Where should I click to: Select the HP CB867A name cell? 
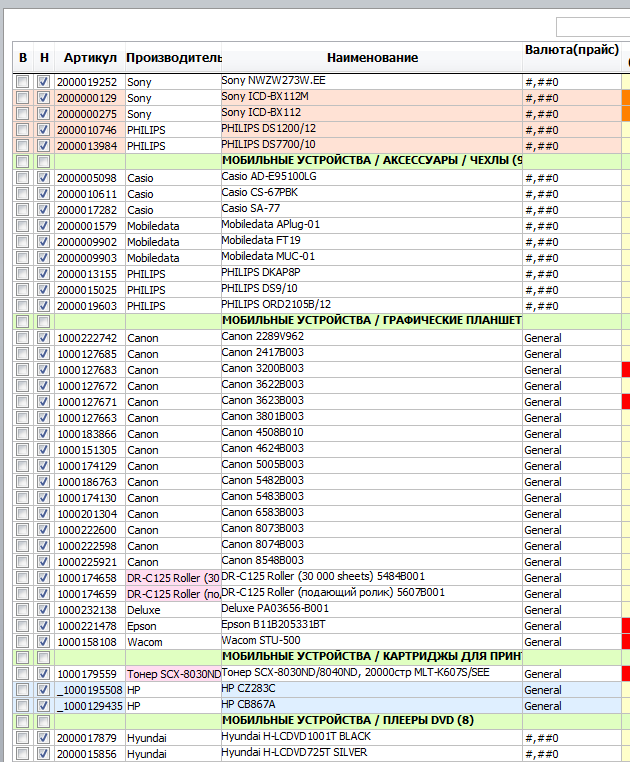click(x=372, y=705)
